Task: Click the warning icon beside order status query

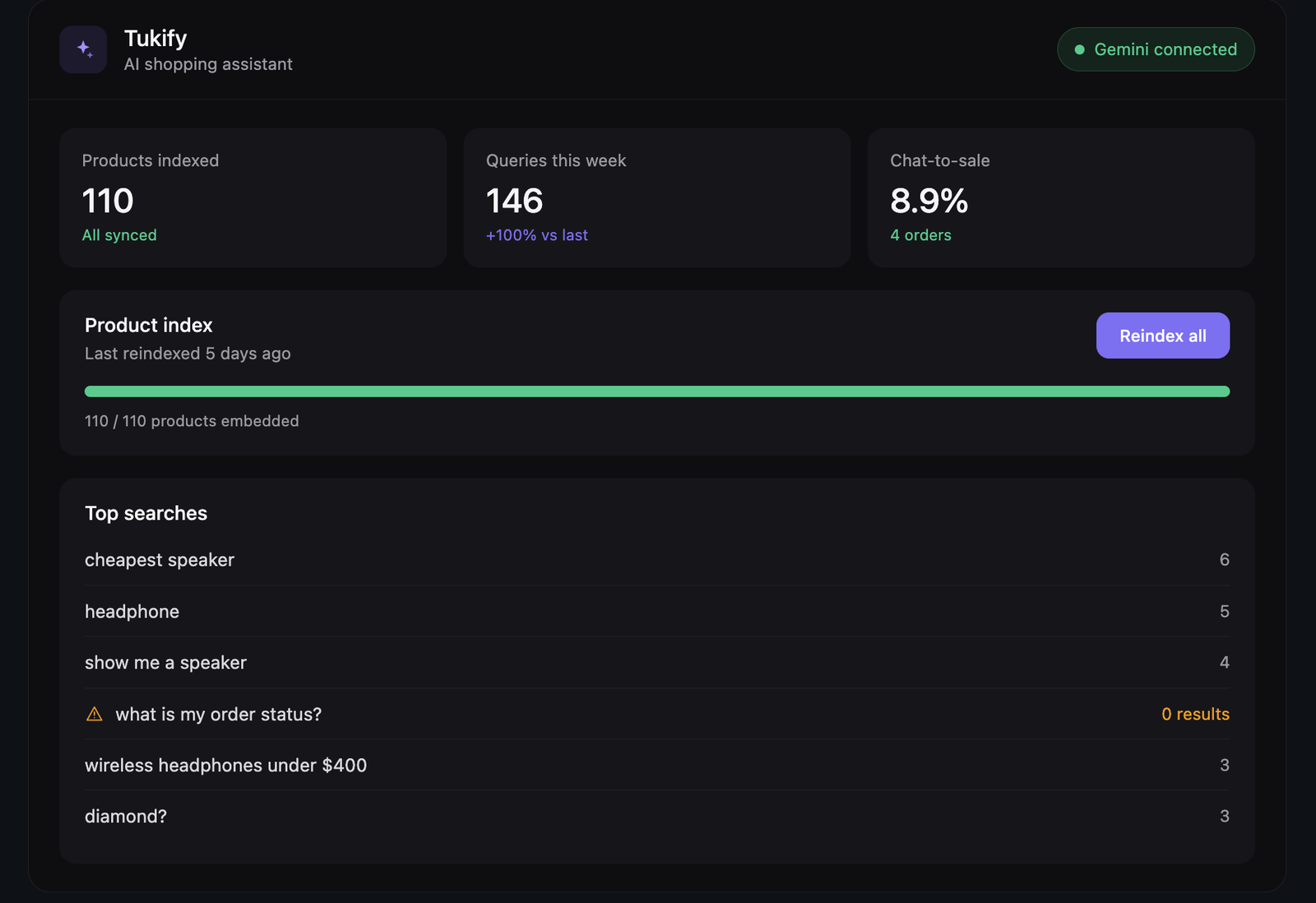Action: [x=95, y=714]
